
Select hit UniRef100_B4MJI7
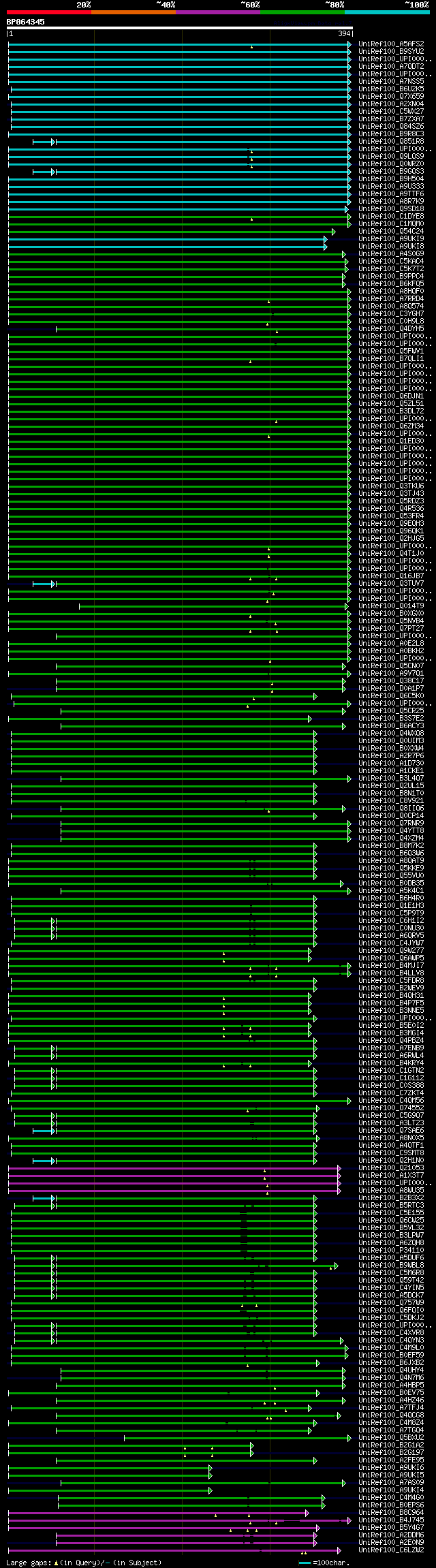click(391, 965)
